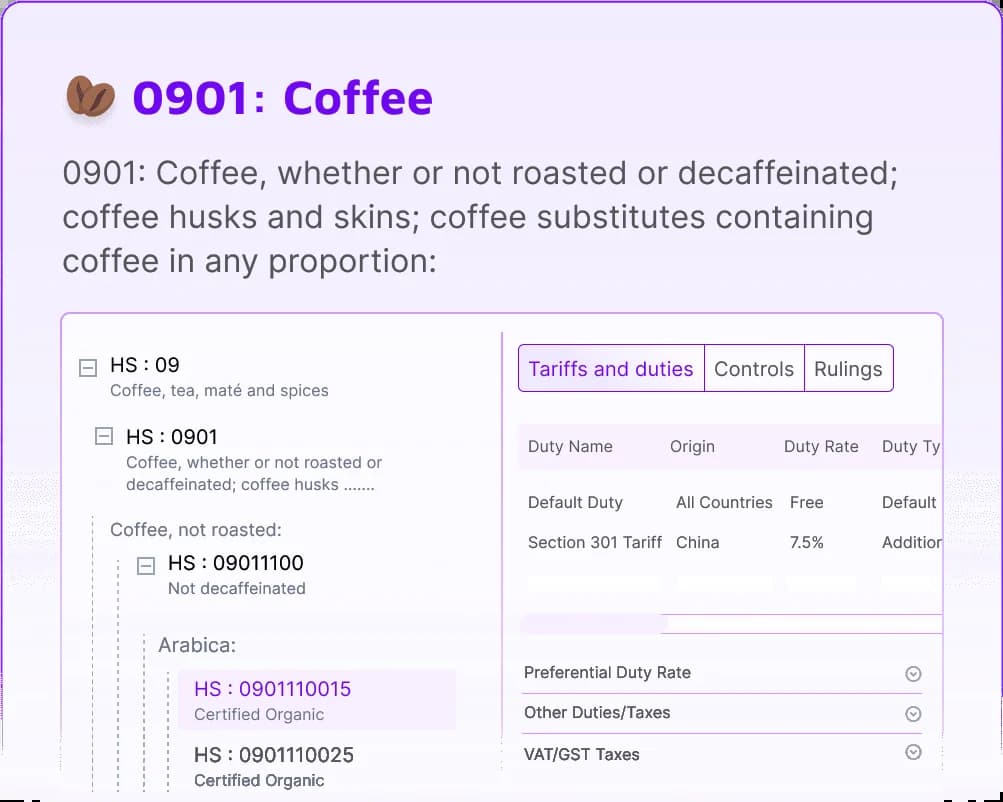Open the Controls tab
The height and width of the screenshot is (802, 1003).
[x=754, y=369]
